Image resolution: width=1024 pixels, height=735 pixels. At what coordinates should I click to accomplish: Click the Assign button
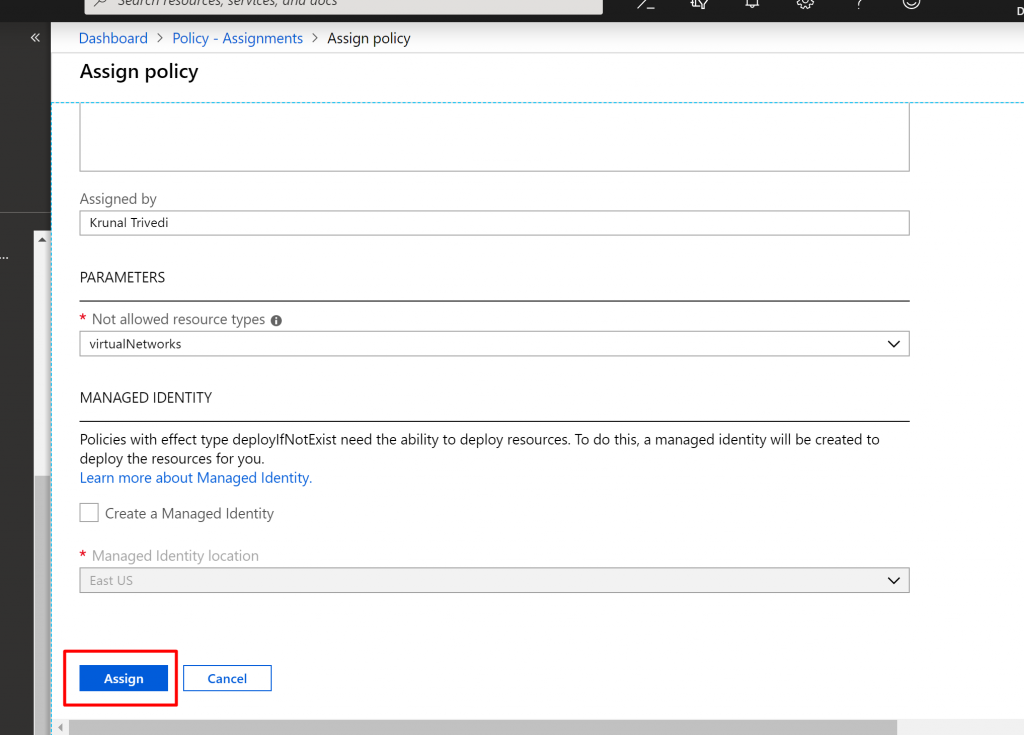coord(124,678)
